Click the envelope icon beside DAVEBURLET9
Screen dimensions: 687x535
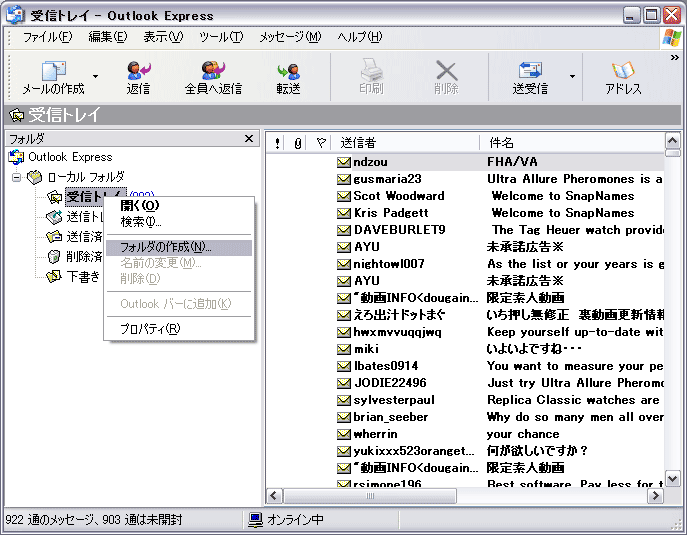[344, 230]
